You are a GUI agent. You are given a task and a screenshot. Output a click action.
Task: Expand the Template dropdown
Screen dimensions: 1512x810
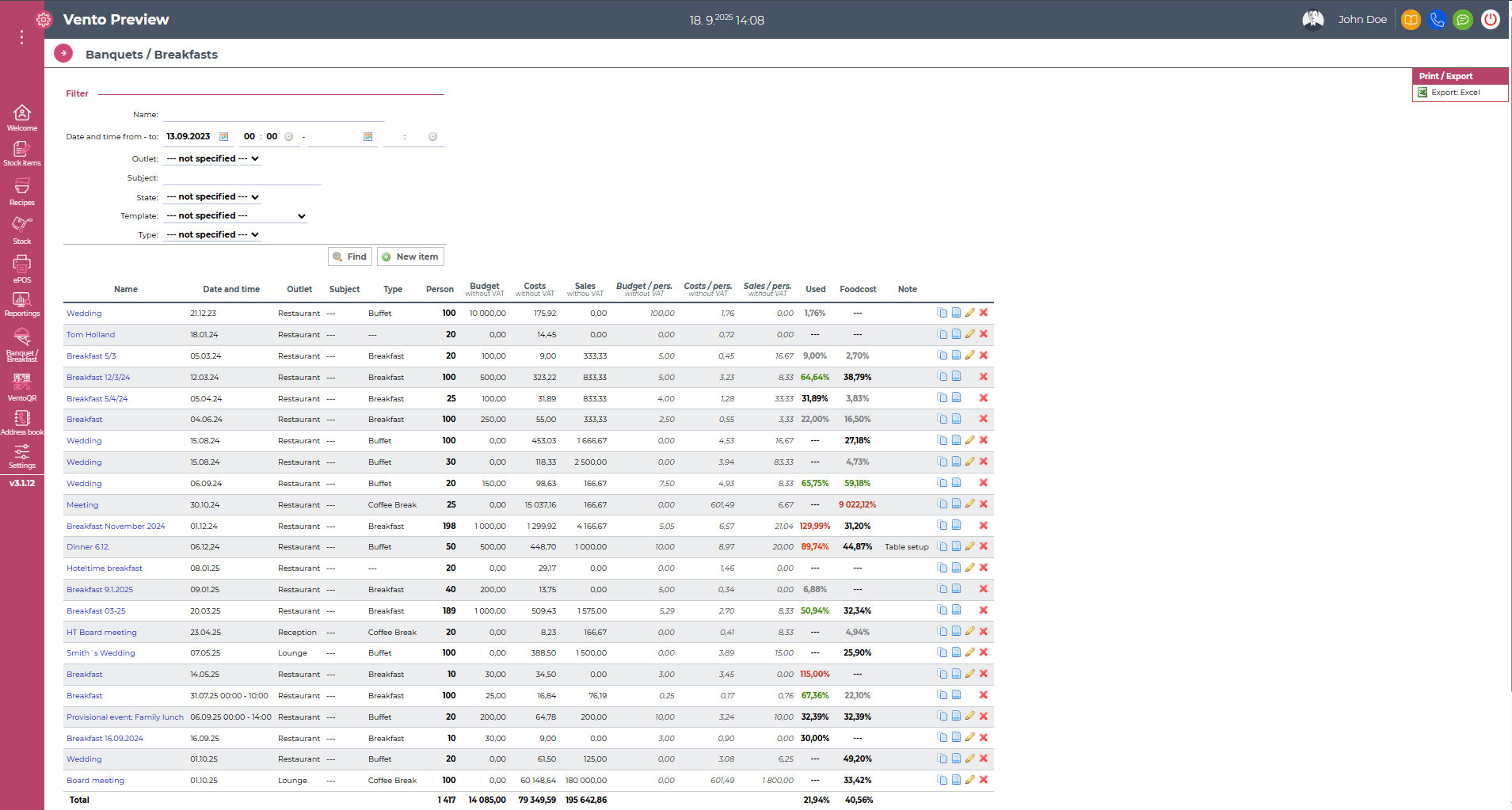235,216
